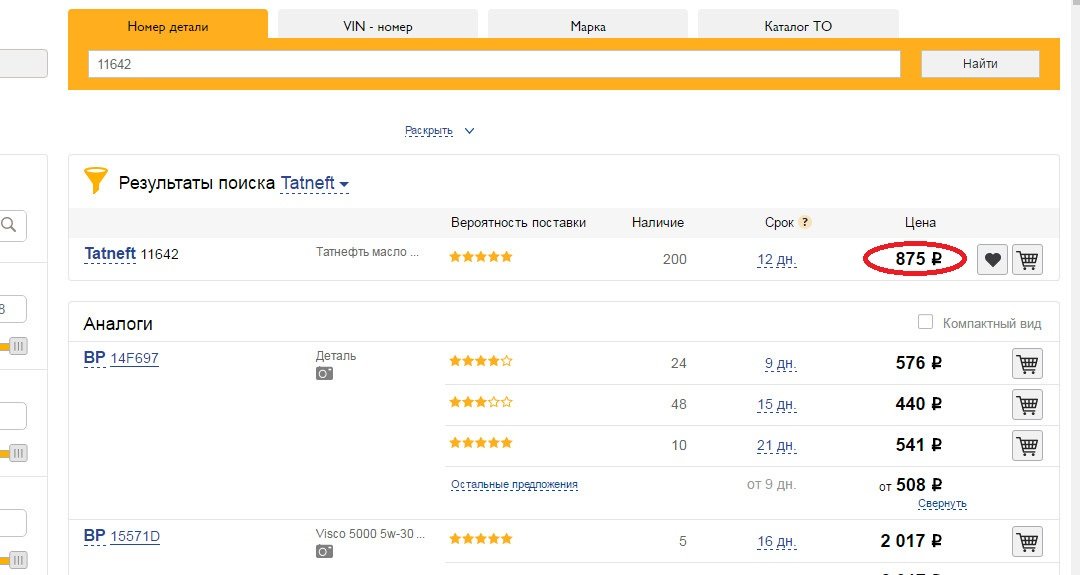Click Visco 5000 5w-30 description
The width and height of the screenshot is (1080, 575).
(370, 534)
